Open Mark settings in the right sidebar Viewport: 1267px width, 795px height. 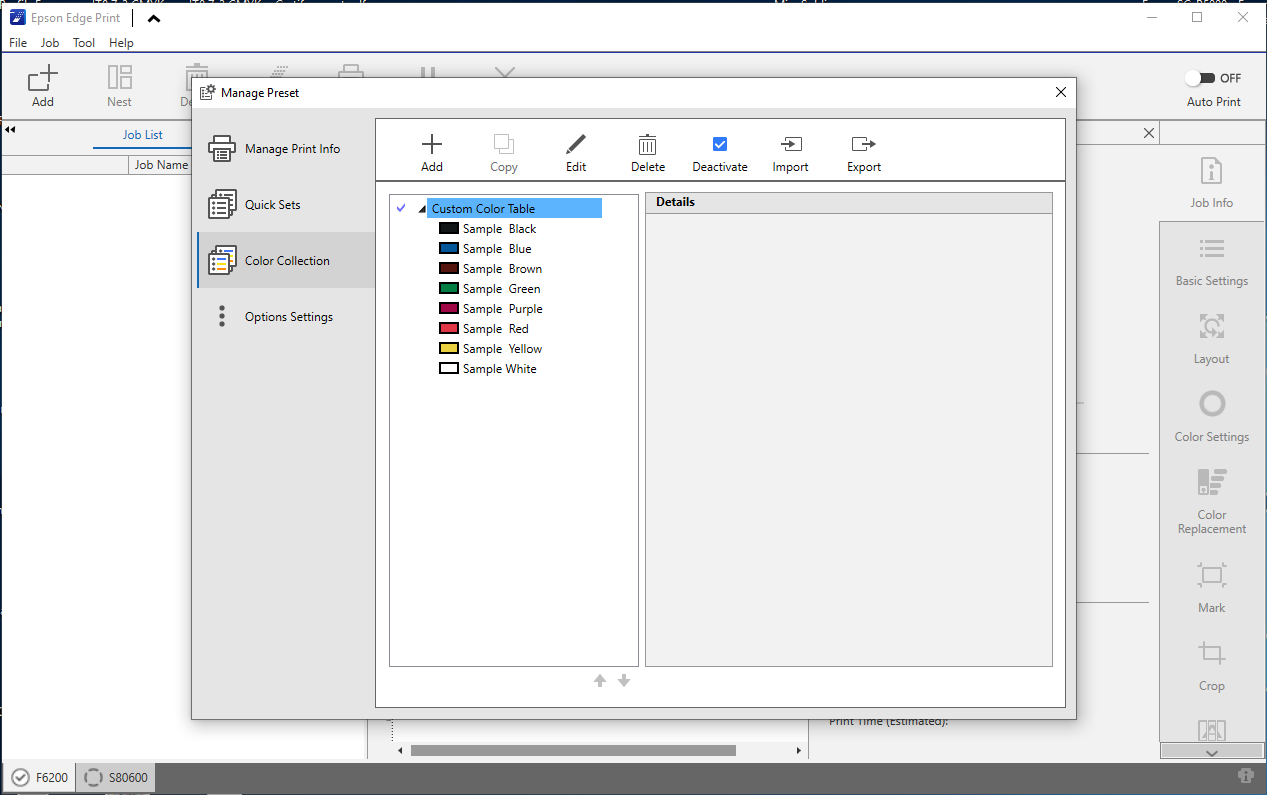(1212, 587)
